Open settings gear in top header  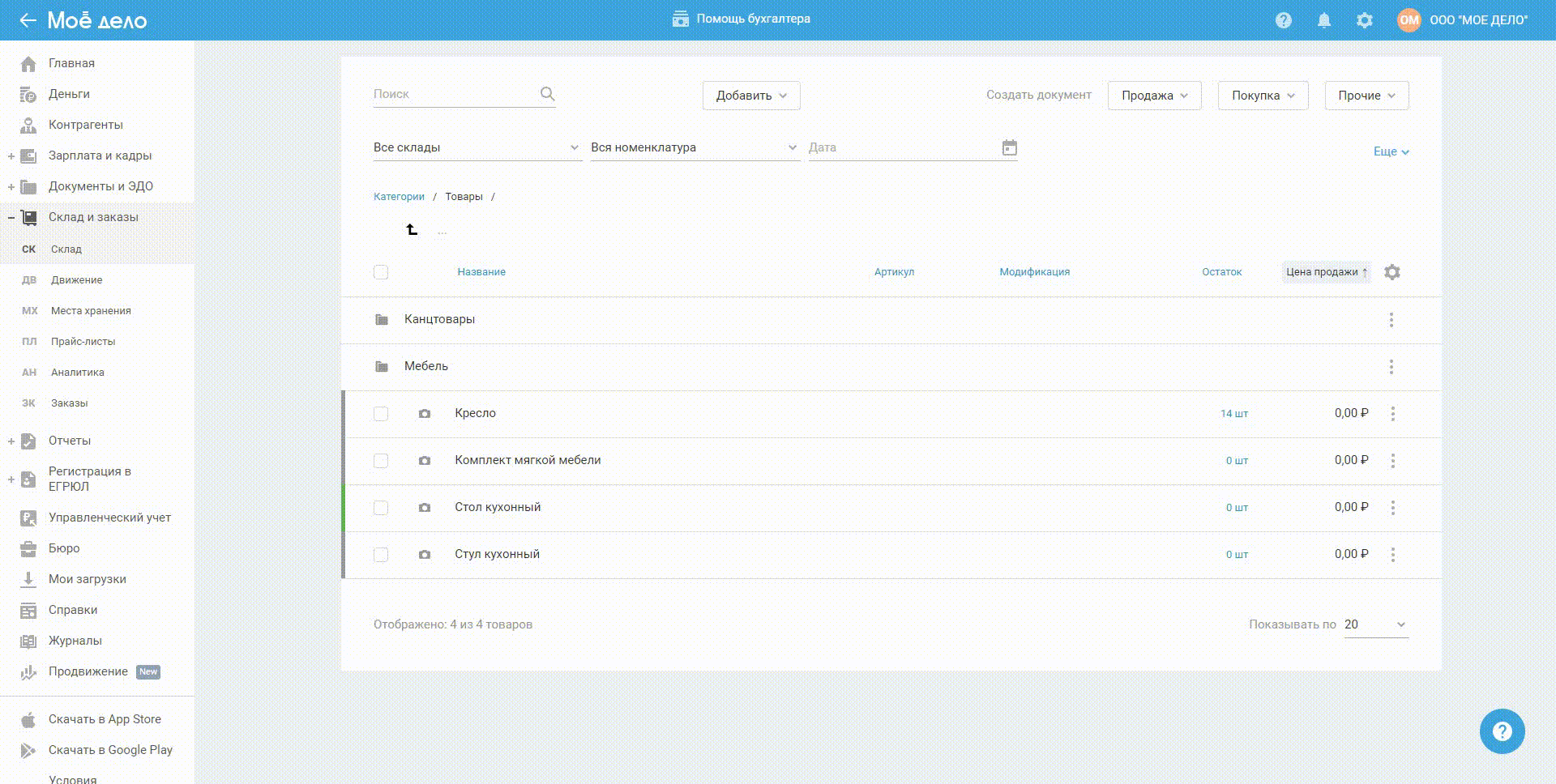[1365, 20]
